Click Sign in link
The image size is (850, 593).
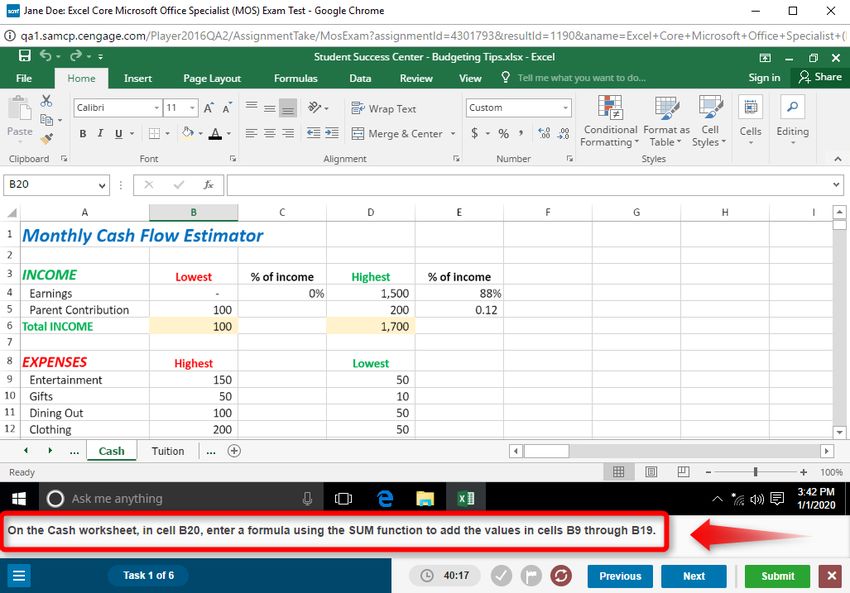point(764,78)
